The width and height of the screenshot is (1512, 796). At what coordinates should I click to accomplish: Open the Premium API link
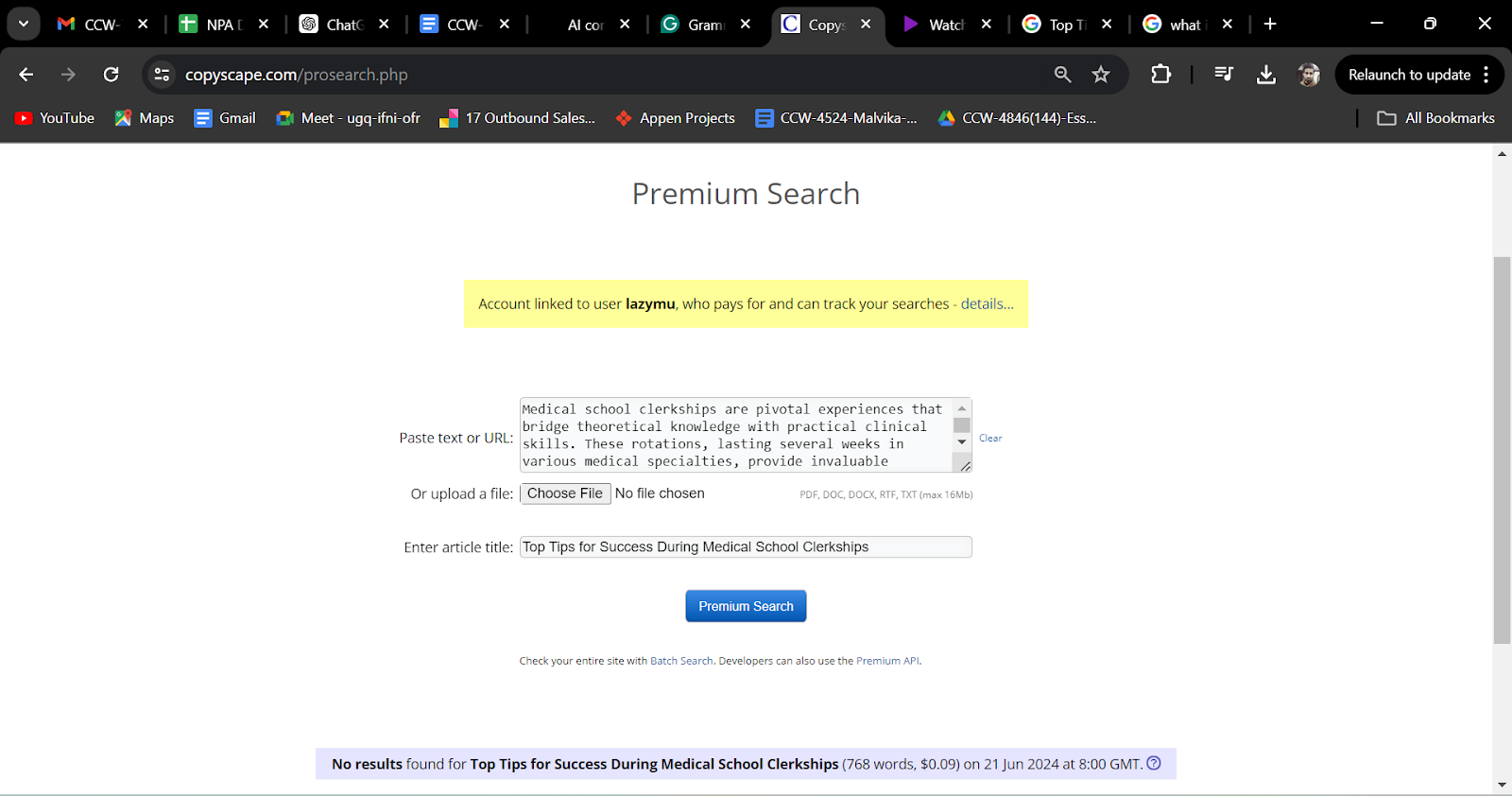click(x=887, y=661)
